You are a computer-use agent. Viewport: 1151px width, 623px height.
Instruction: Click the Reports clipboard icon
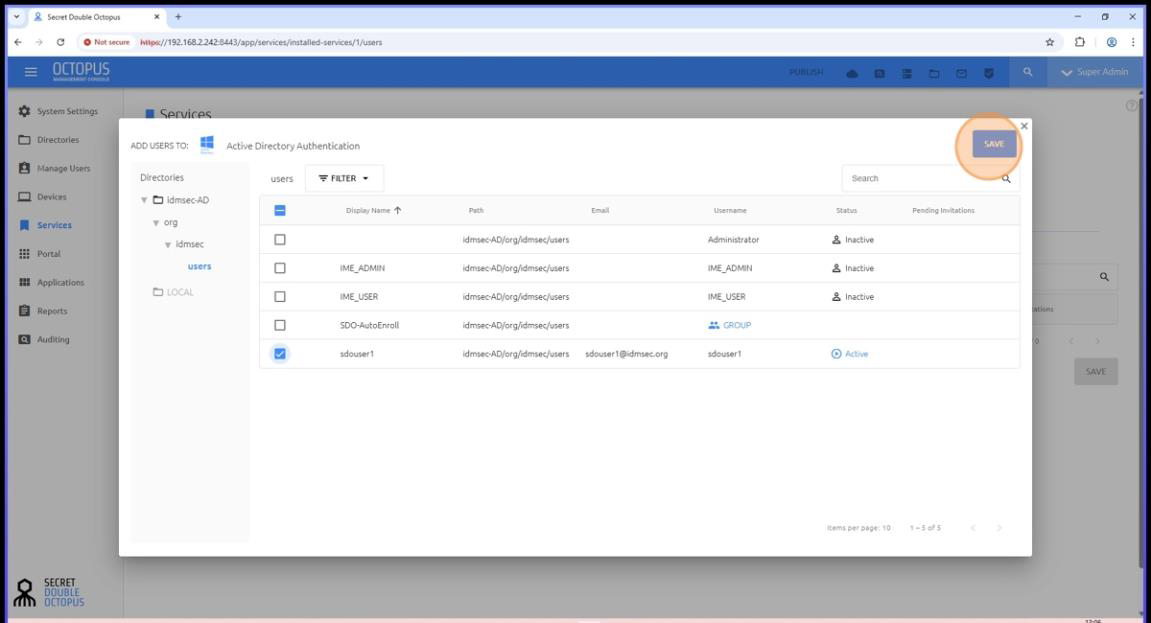(24, 311)
